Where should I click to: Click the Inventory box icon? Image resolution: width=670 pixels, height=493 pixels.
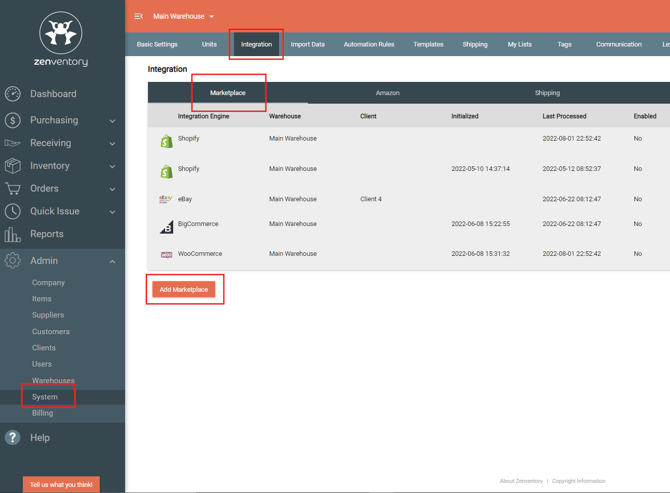click(12, 166)
